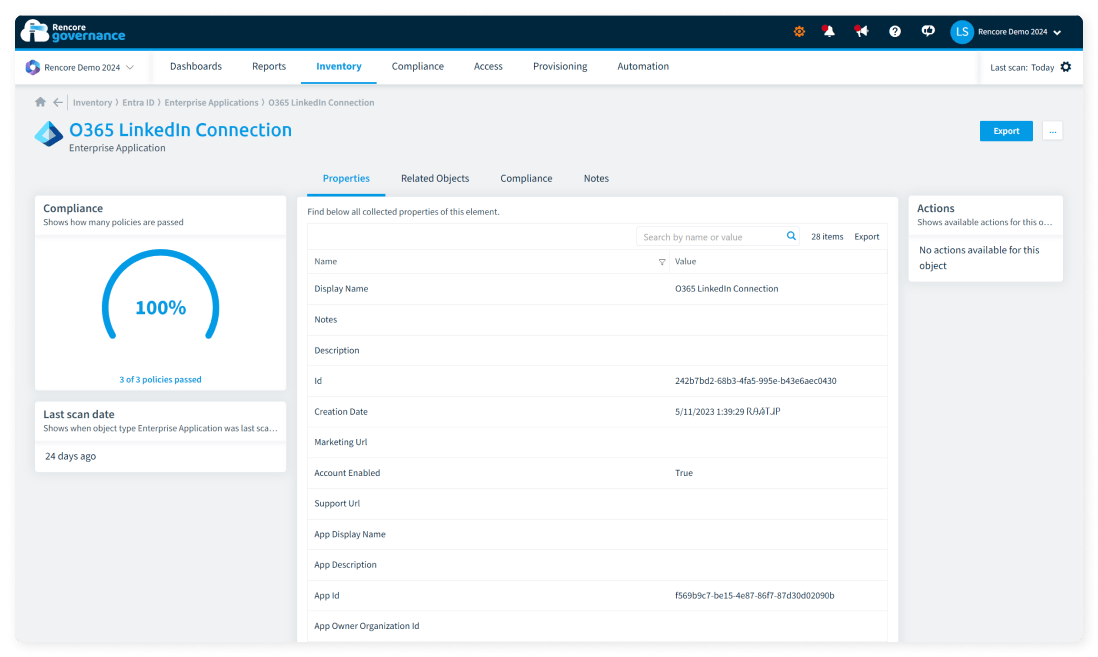Select the Creation Date property row
Viewport: 1098px width, 657px height.
(x=597, y=412)
